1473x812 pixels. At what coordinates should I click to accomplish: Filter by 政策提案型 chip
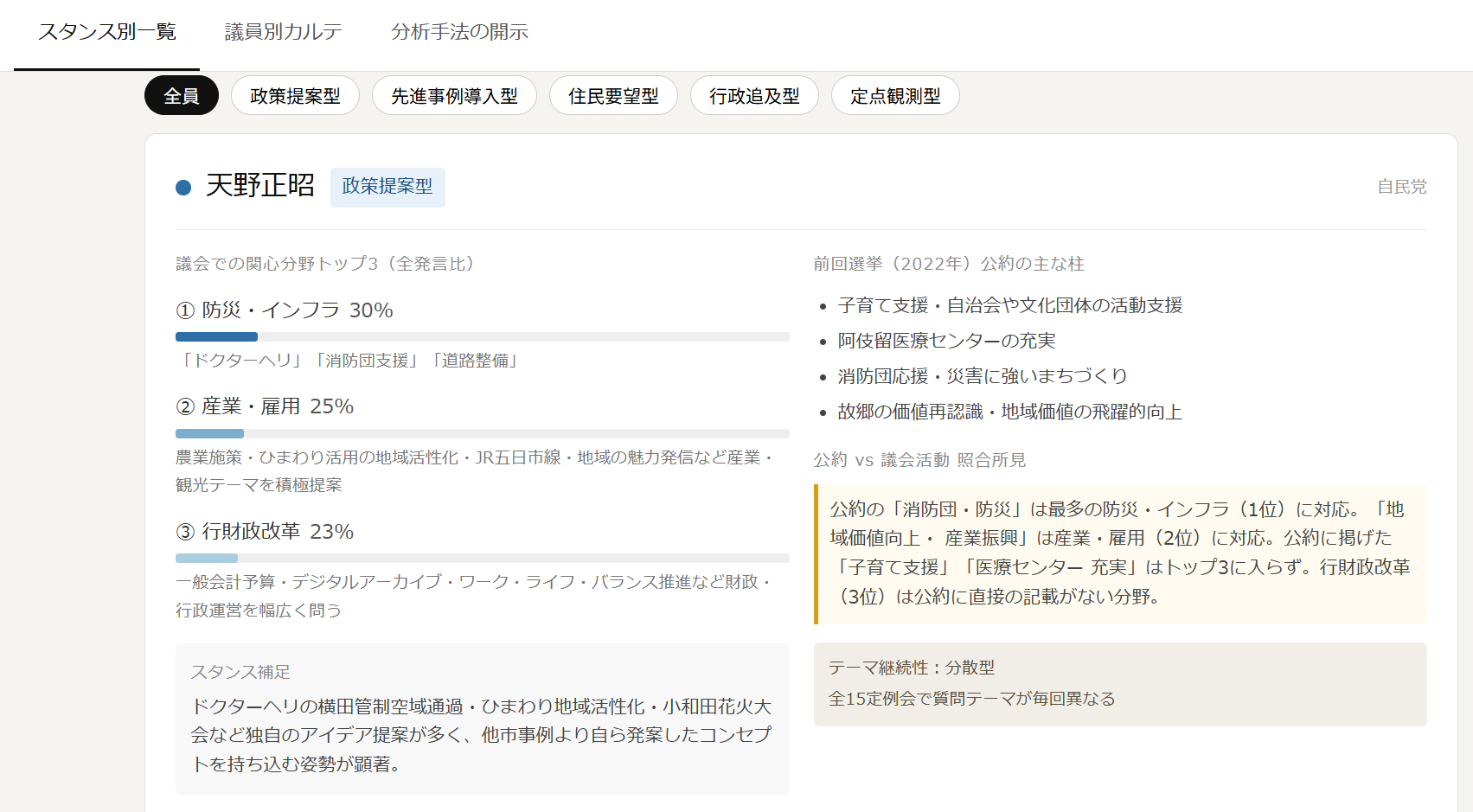295,96
